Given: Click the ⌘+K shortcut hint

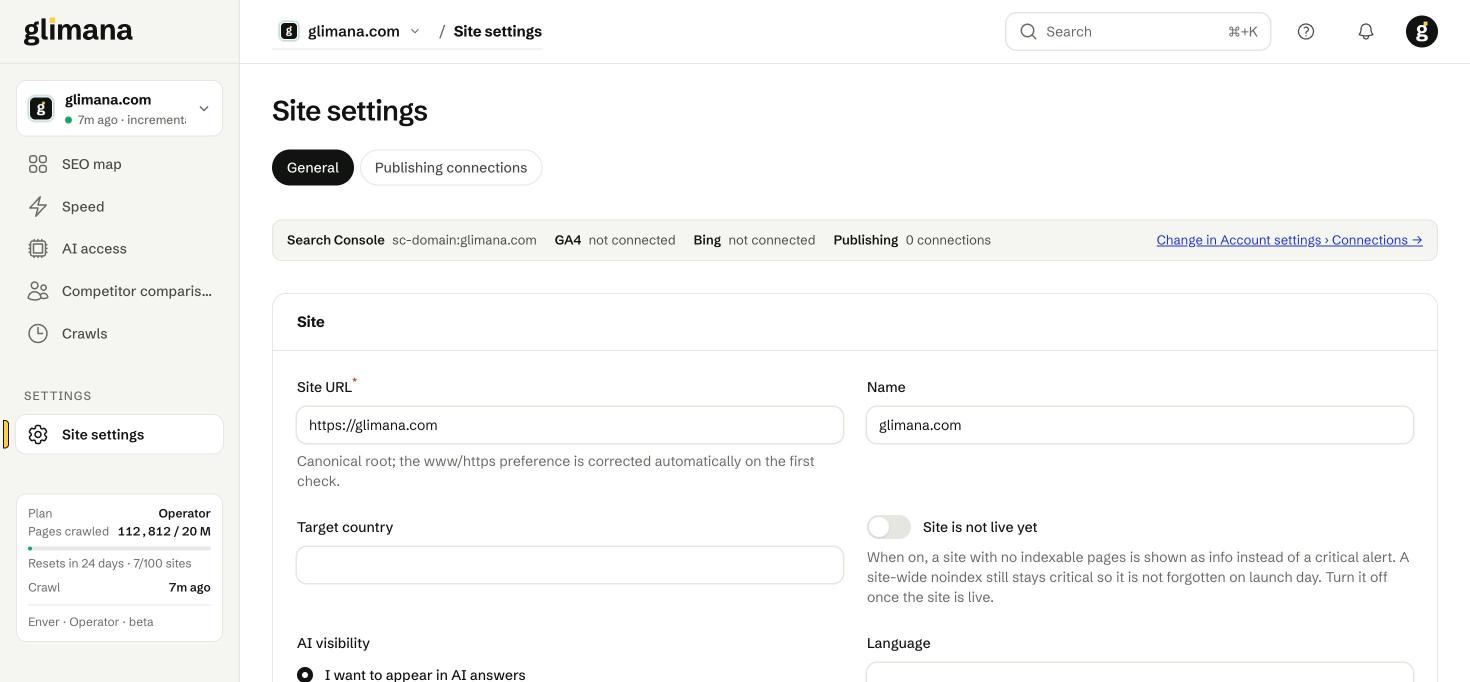Looking at the screenshot, I should [x=1243, y=31].
